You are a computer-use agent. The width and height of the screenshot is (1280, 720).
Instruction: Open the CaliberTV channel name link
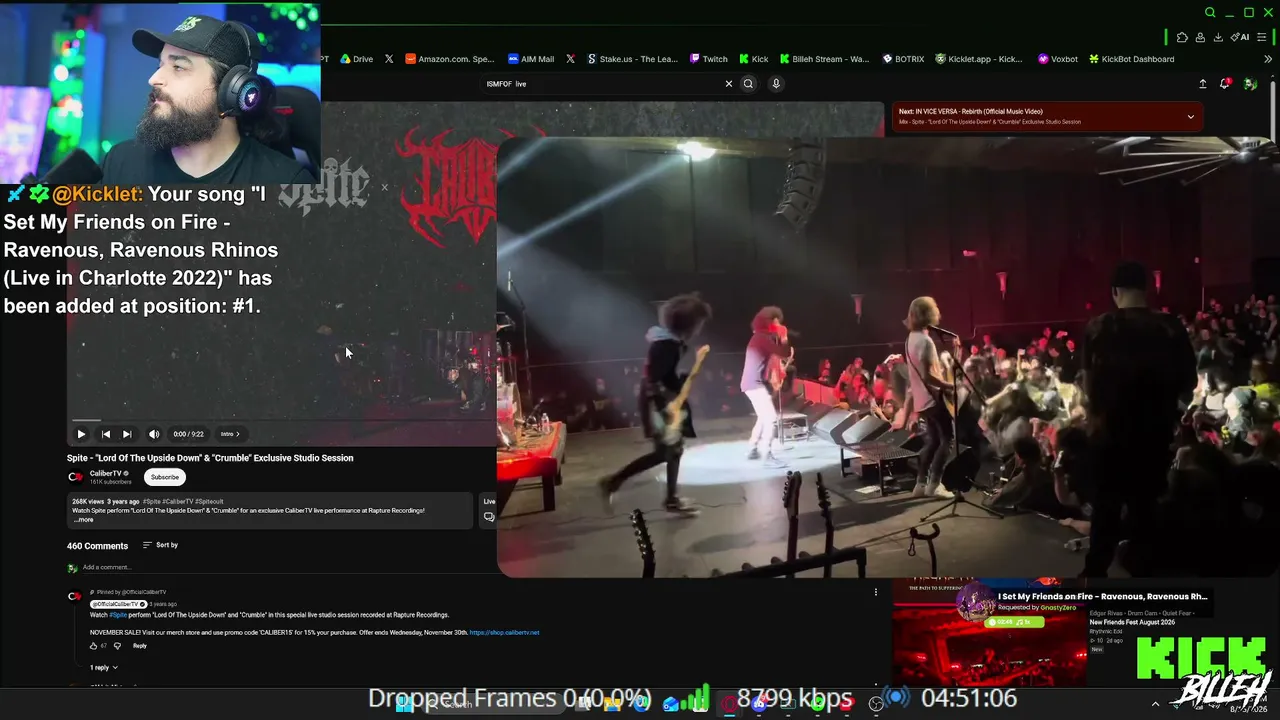click(x=106, y=473)
